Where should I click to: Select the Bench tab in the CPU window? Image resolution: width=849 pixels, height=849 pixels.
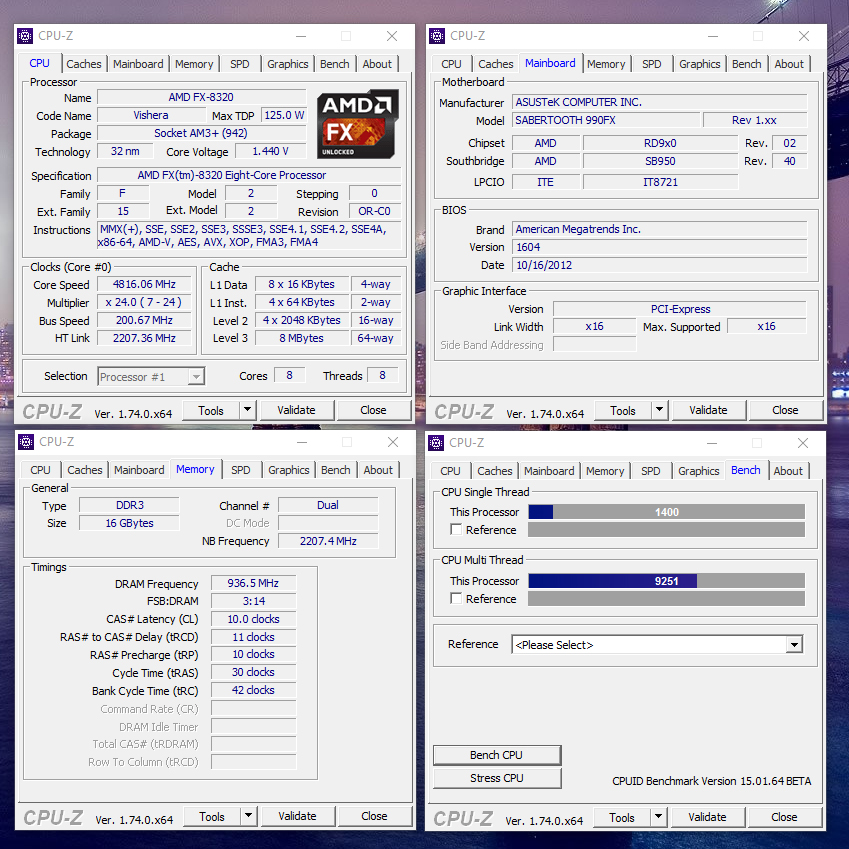[335, 64]
